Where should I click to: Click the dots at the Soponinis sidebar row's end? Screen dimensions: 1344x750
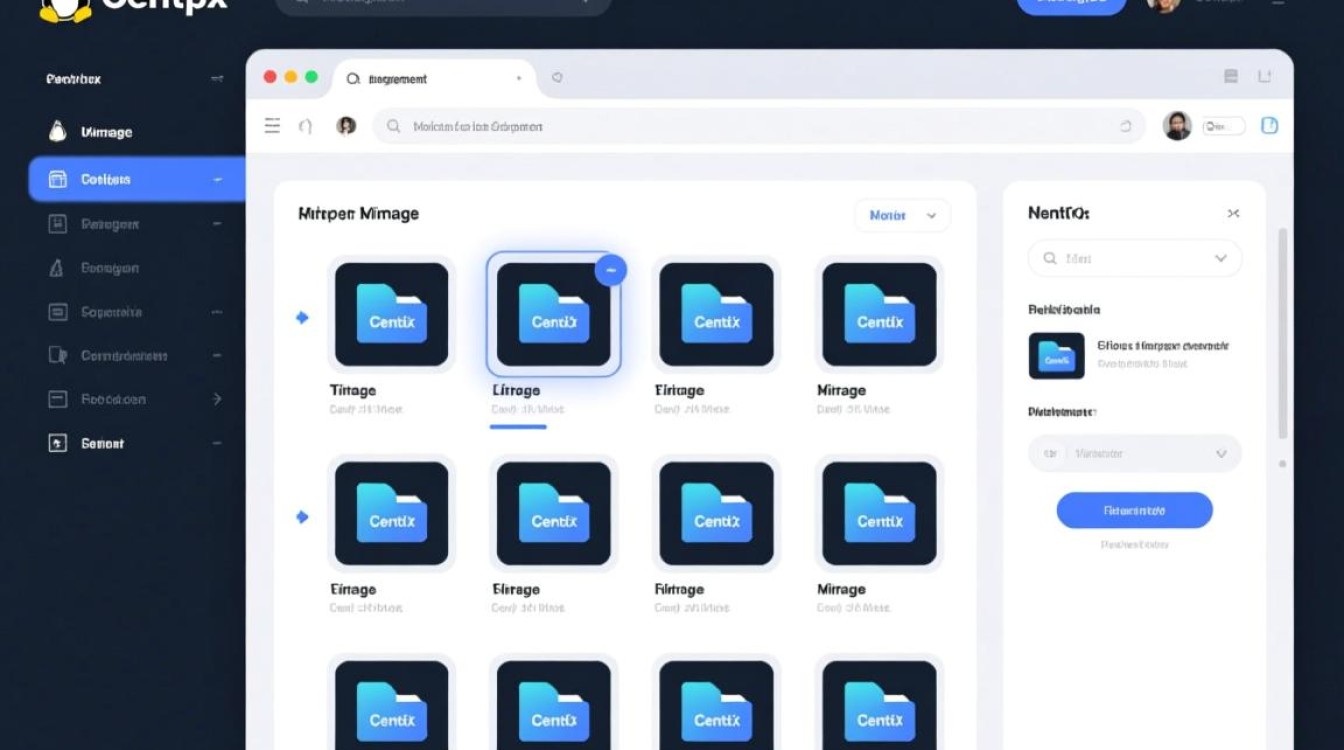217,312
